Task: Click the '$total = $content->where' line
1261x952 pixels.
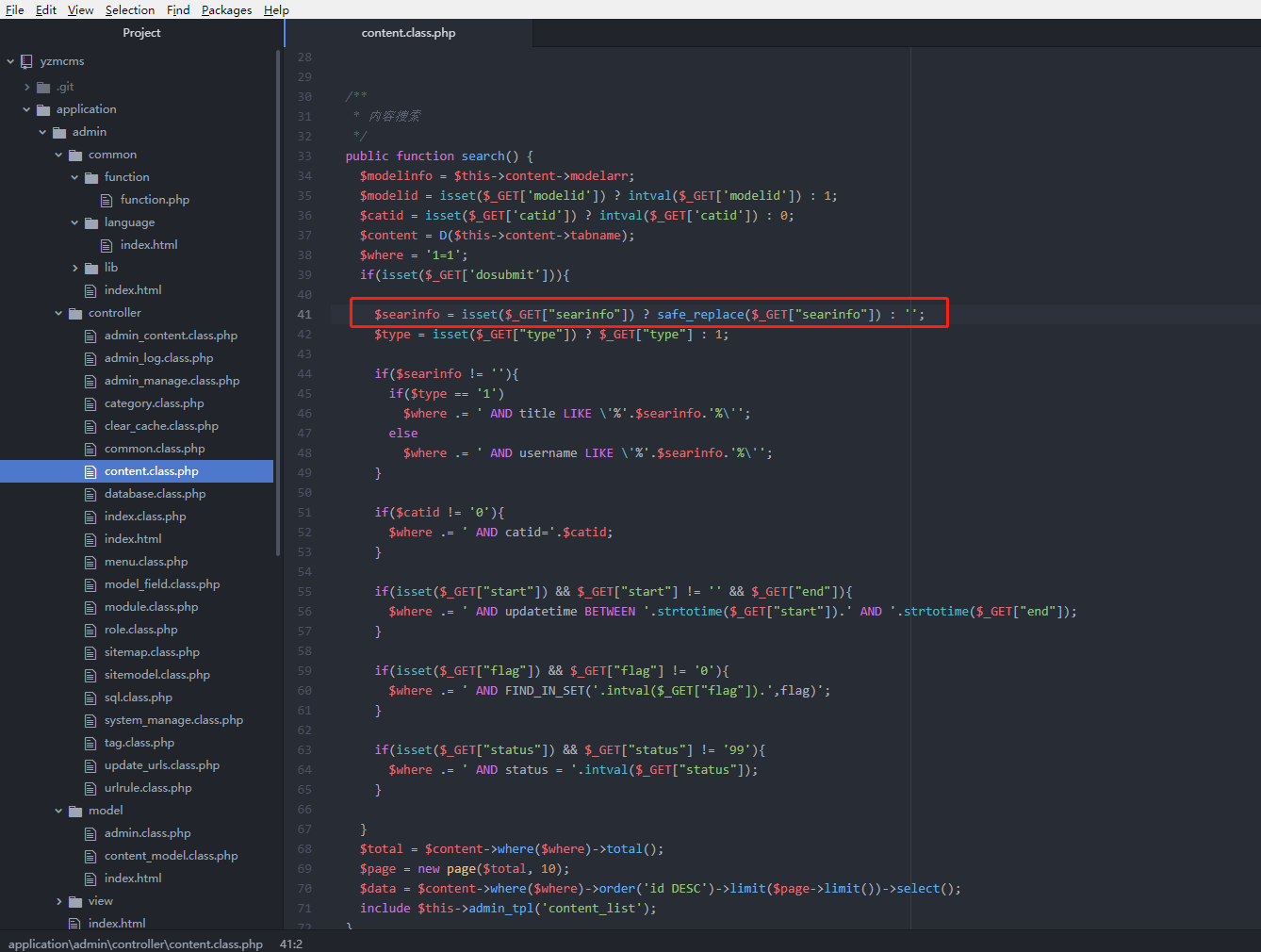Action: pyautogui.click(x=512, y=849)
